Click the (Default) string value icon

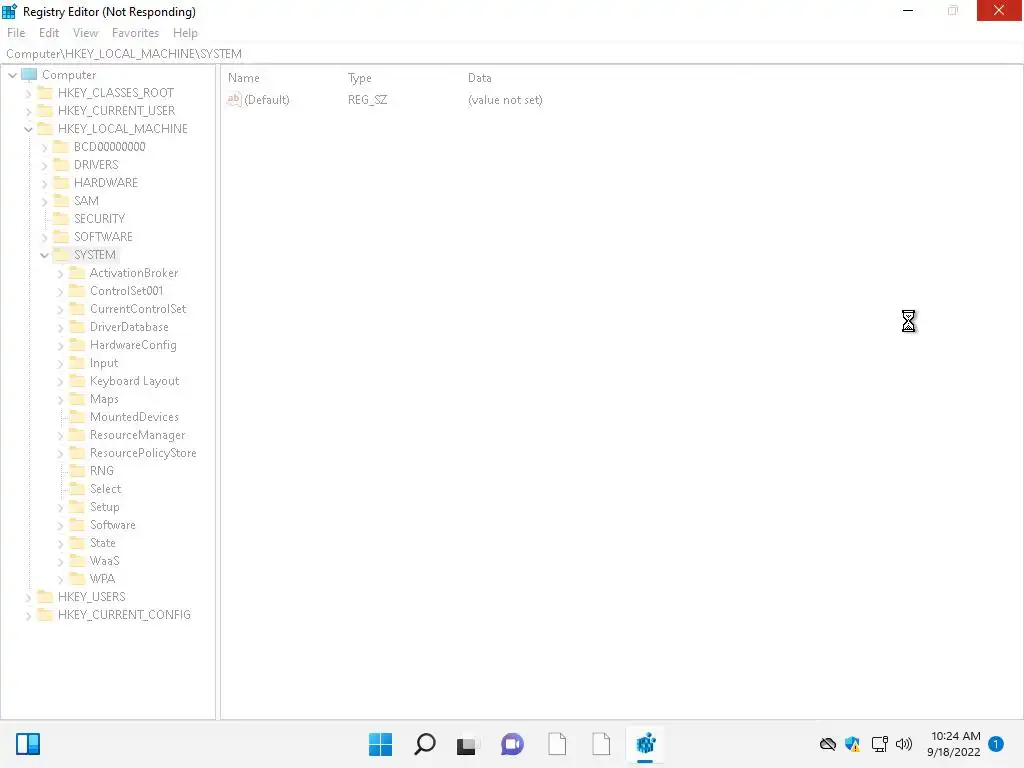pyautogui.click(x=234, y=99)
